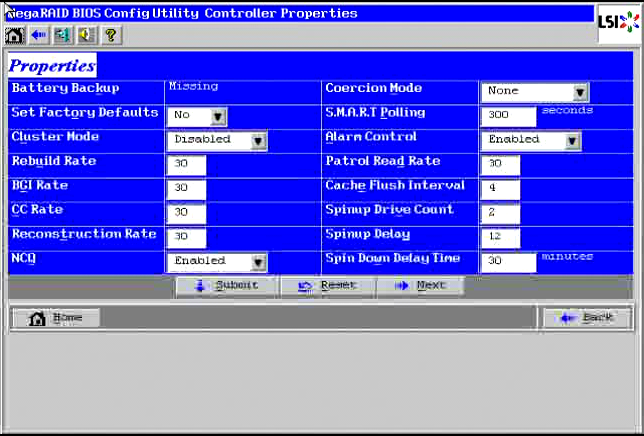Open the NCQ dropdown
This screenshot has width=644, height=436.
click(258, 261)
